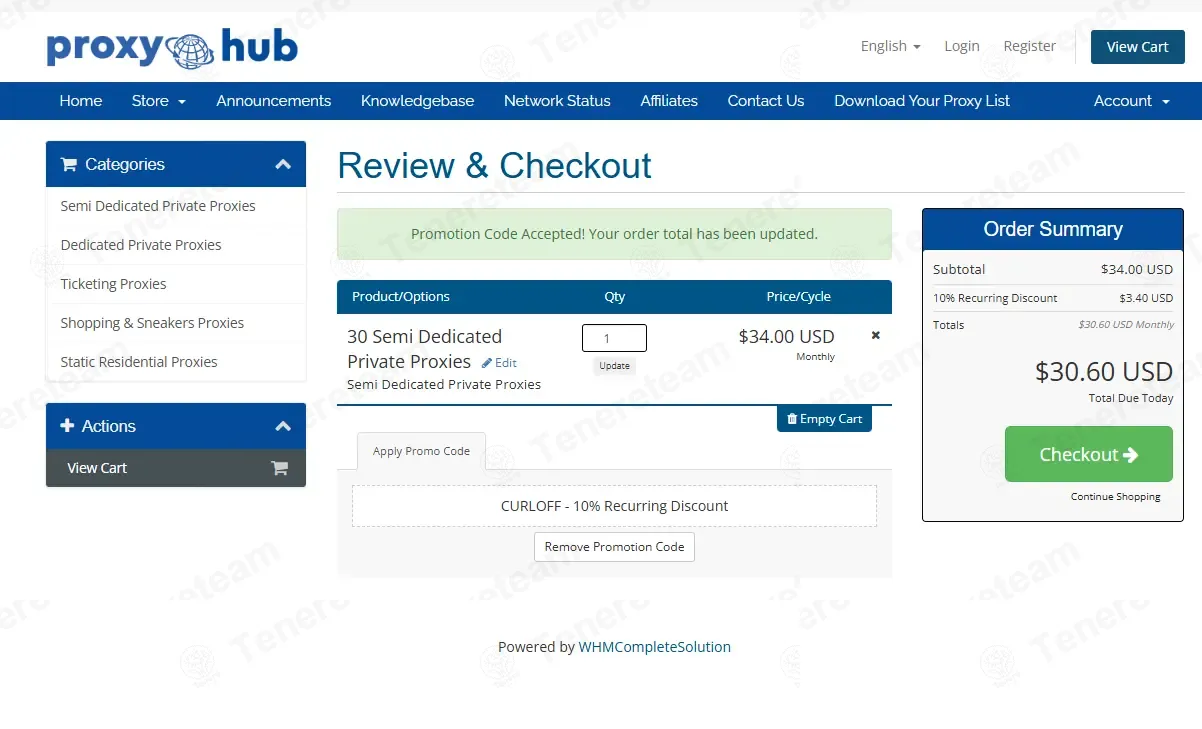1202x729 pixels.
Task: Select Static Residential Proxies category
Action: pos(176,362)
